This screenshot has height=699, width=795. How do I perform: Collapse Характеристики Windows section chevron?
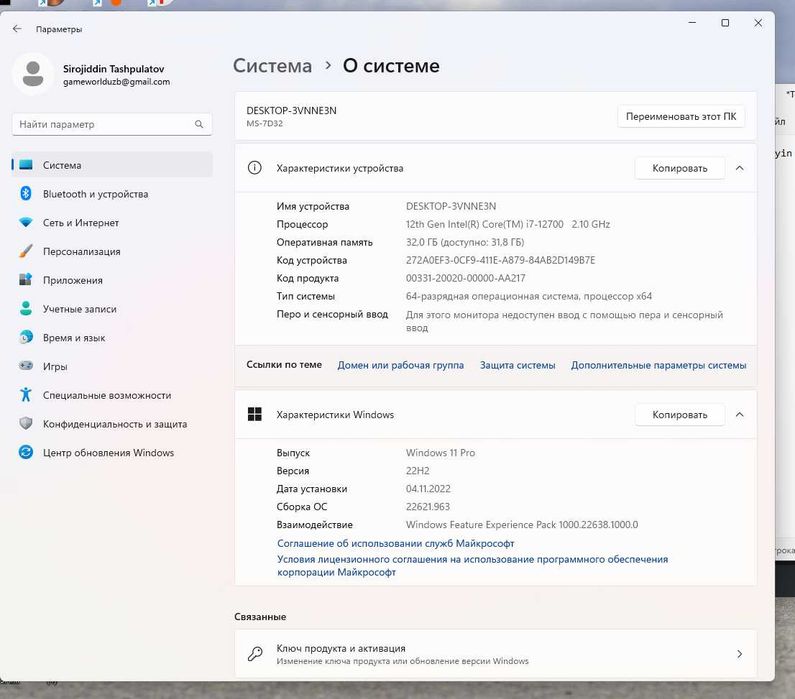click(740, 414)
